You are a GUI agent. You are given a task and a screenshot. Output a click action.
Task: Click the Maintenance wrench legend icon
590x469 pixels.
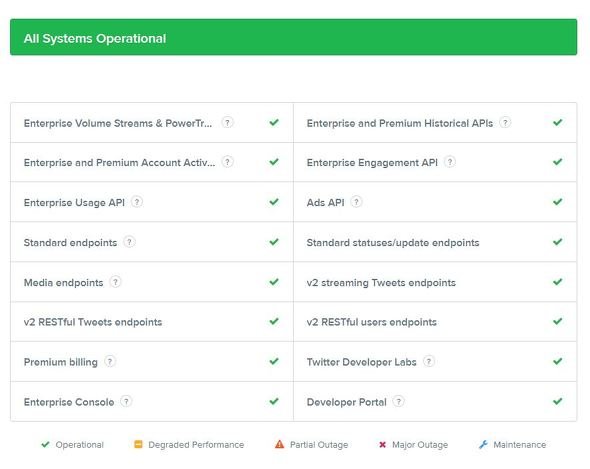483,445
